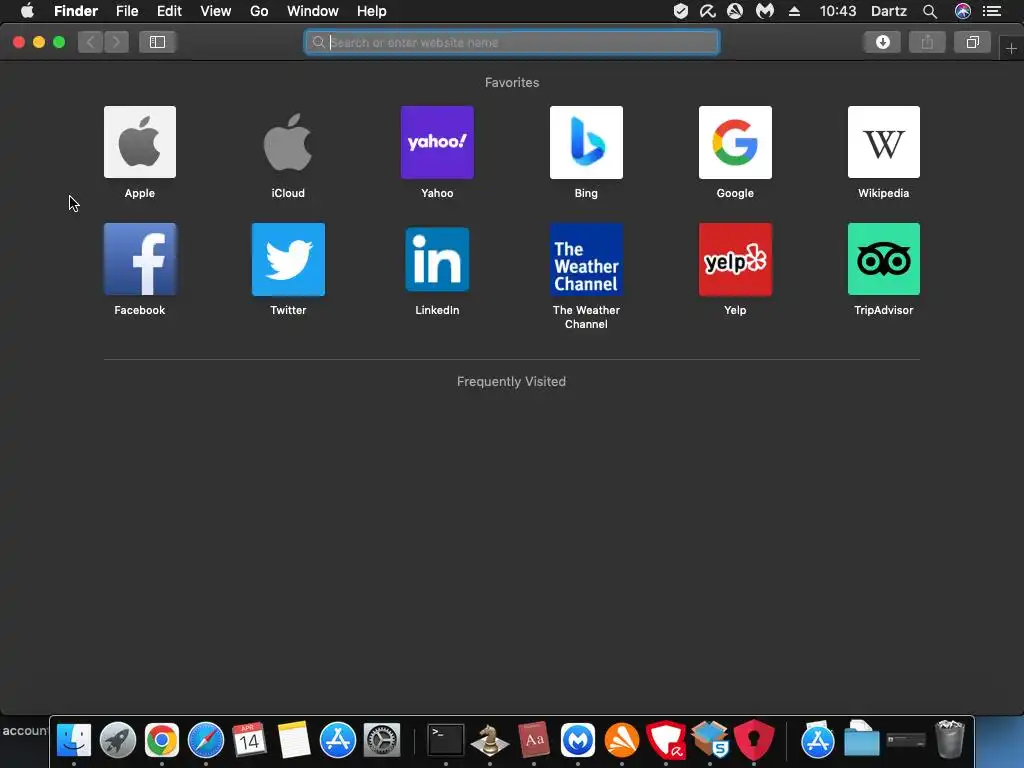
Task: Open the Go menu
Action: click(259, 11)
